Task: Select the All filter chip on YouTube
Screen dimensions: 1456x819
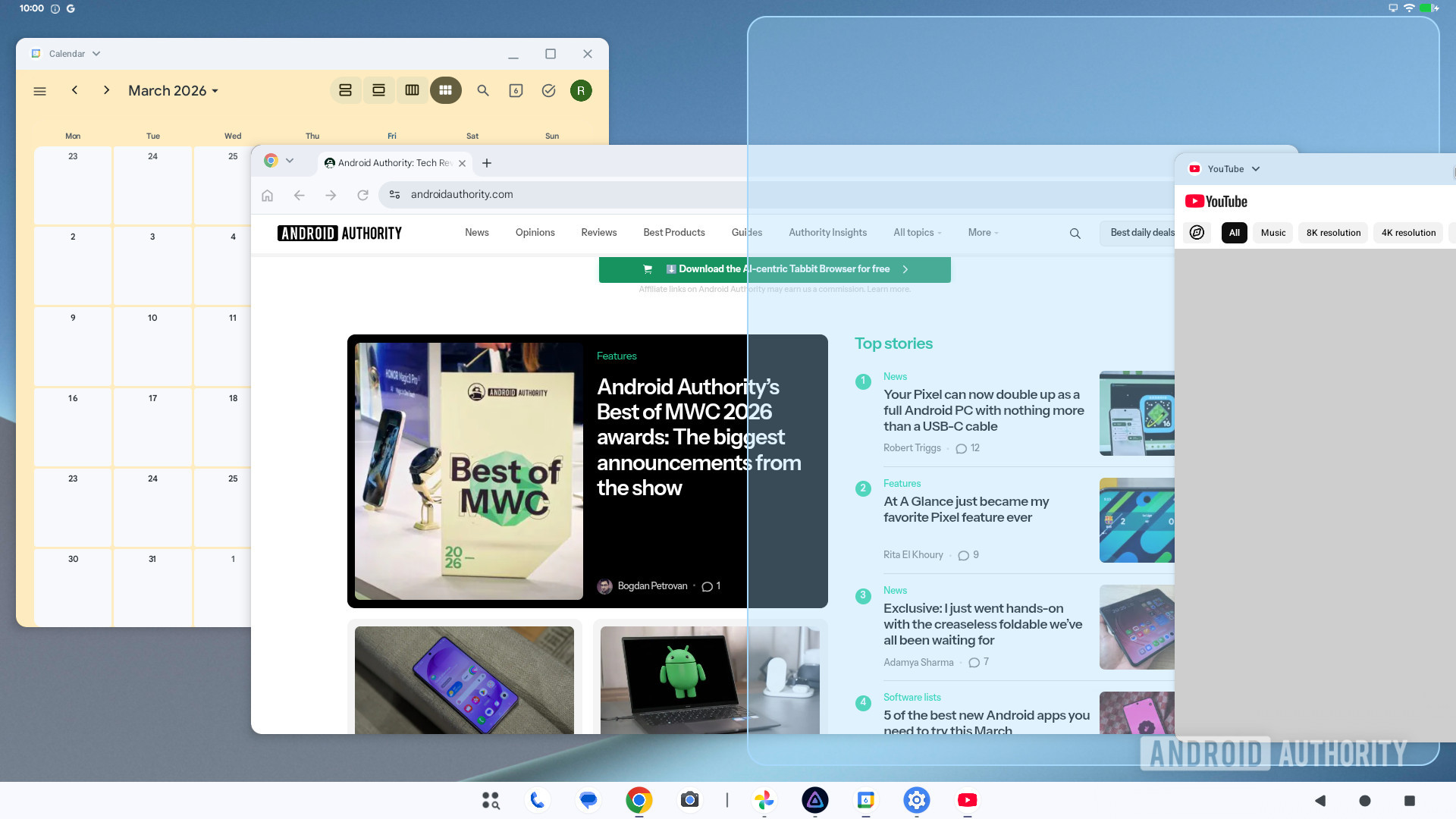Action: click(1233, 233)
